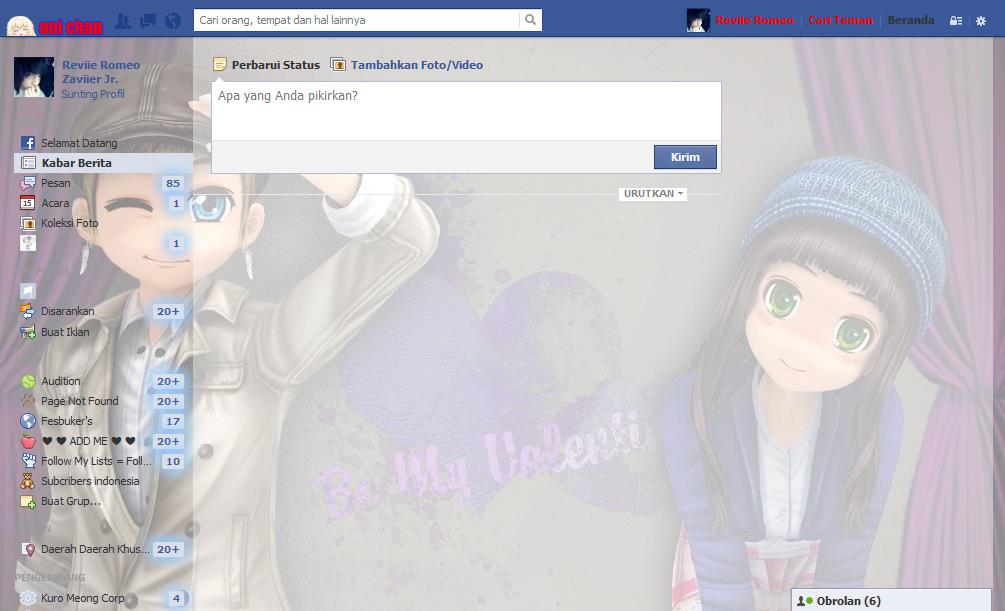Click the 20+ count beside Daerah Daerah Khus
The image size is (1005, 611).
(168, 549)
